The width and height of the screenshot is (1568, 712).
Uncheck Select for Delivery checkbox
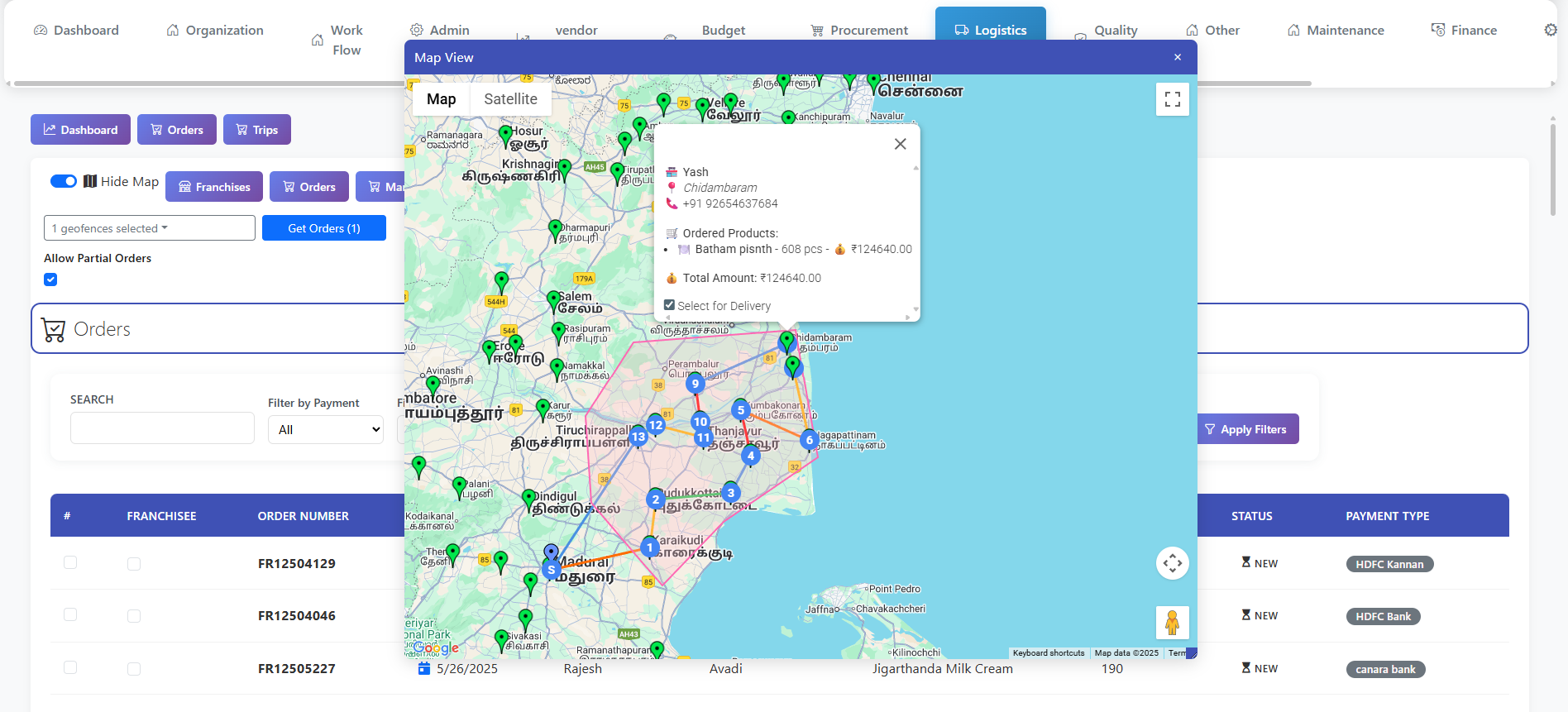[669, 305]
